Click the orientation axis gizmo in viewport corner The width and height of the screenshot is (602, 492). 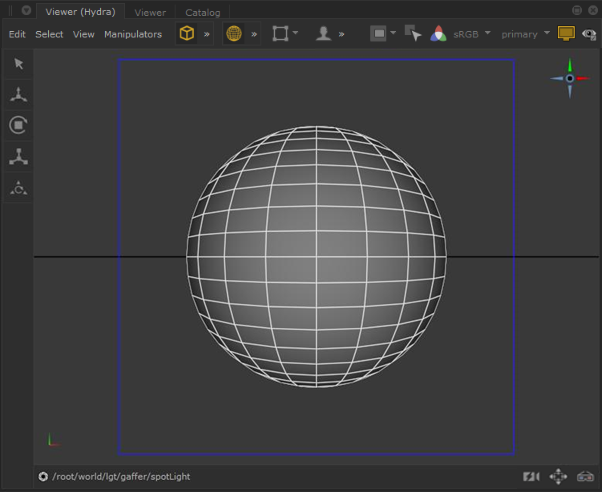tap(570, 78)
